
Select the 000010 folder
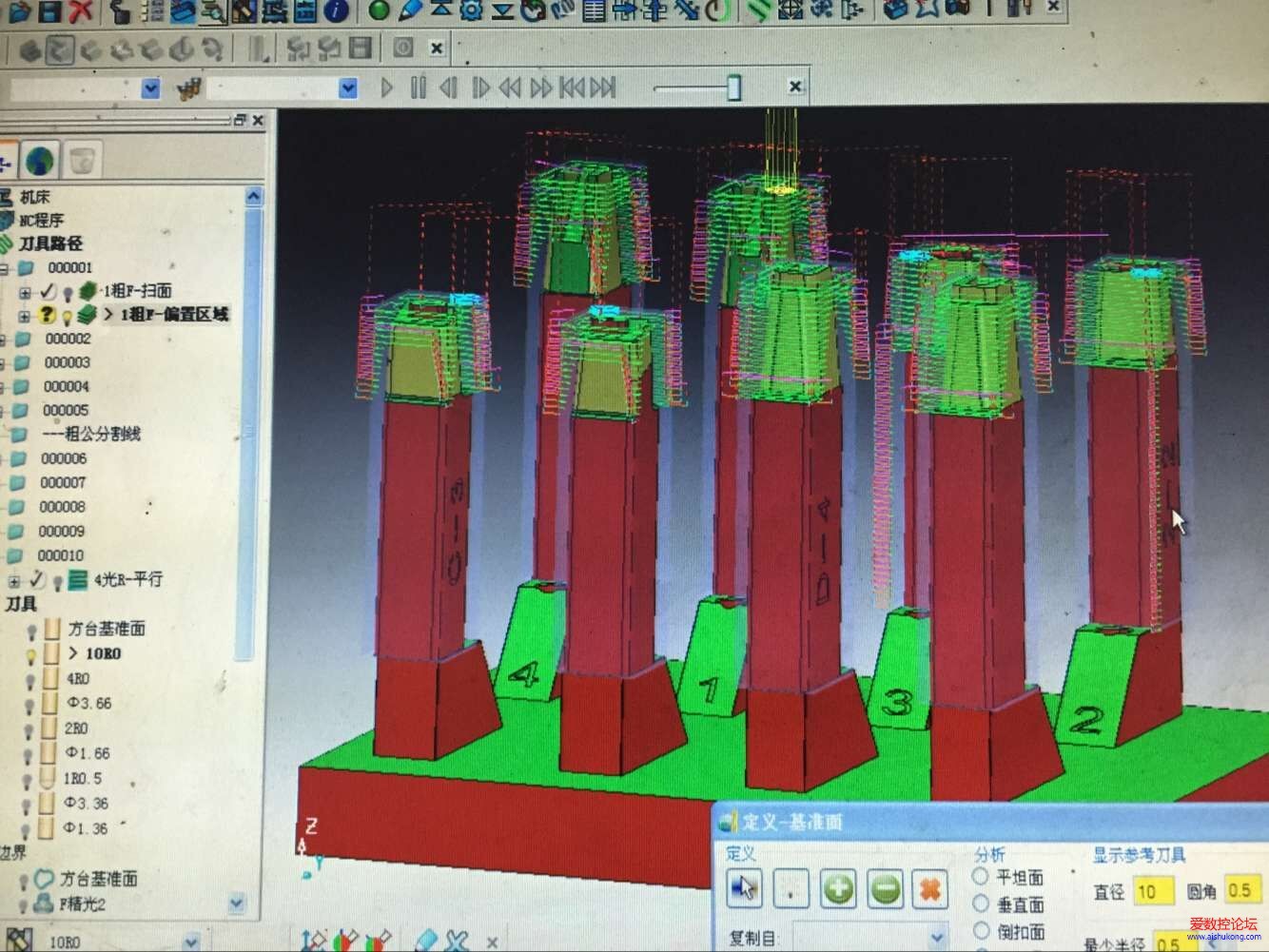pyautogui.click(x=60, y=555)
